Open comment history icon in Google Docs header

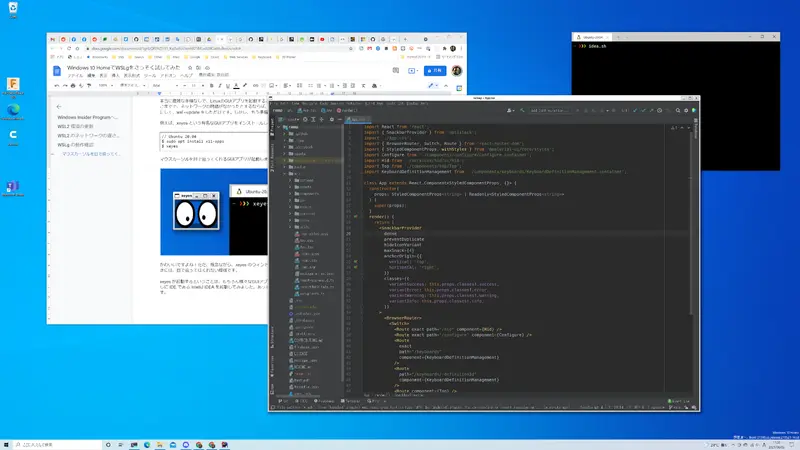point(396,70)
